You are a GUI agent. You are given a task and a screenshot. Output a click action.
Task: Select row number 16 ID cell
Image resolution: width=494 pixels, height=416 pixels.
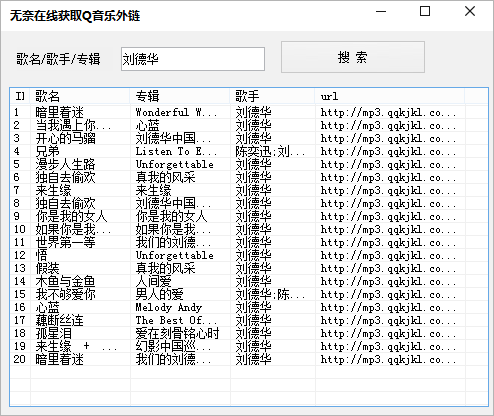(20, 307)
